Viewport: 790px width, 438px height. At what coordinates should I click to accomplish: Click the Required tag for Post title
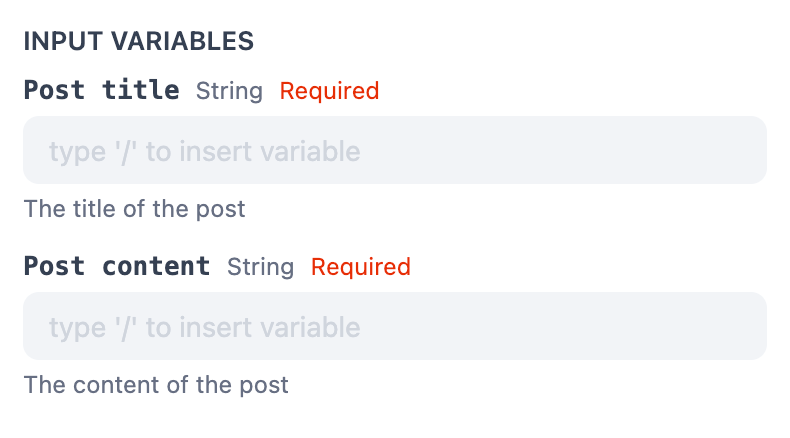coord(329,92)
